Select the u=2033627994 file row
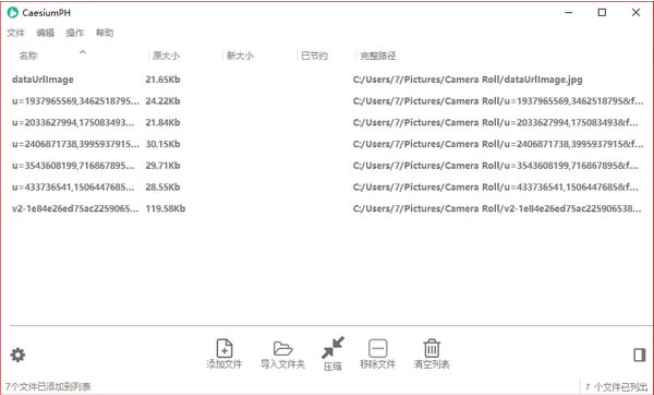This screenshot has width=654, height=395. point(327,122)
